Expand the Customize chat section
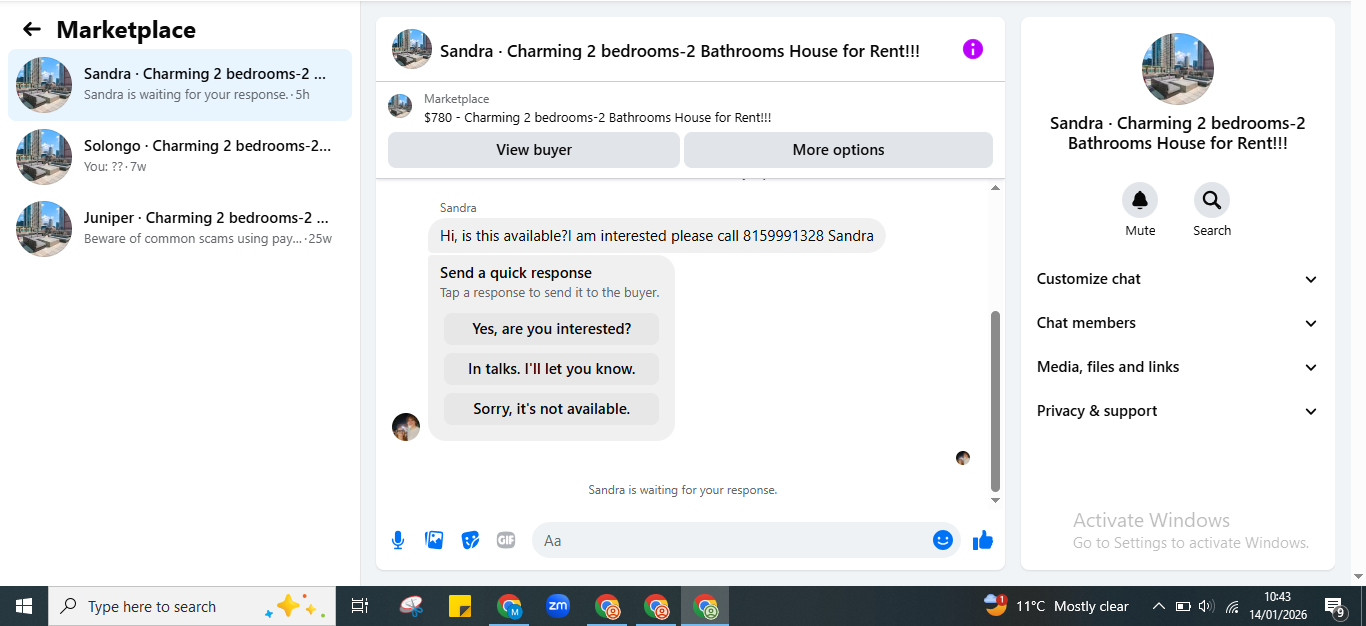 coord(1178,279)
